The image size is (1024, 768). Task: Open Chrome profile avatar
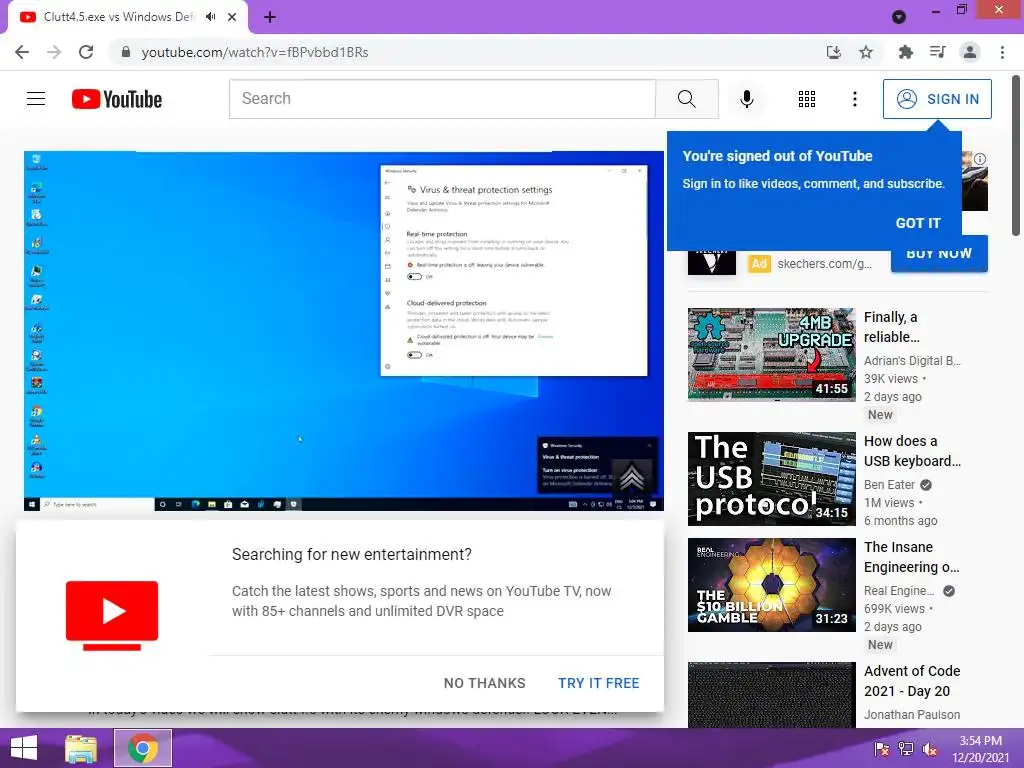[x=970, y=52]
